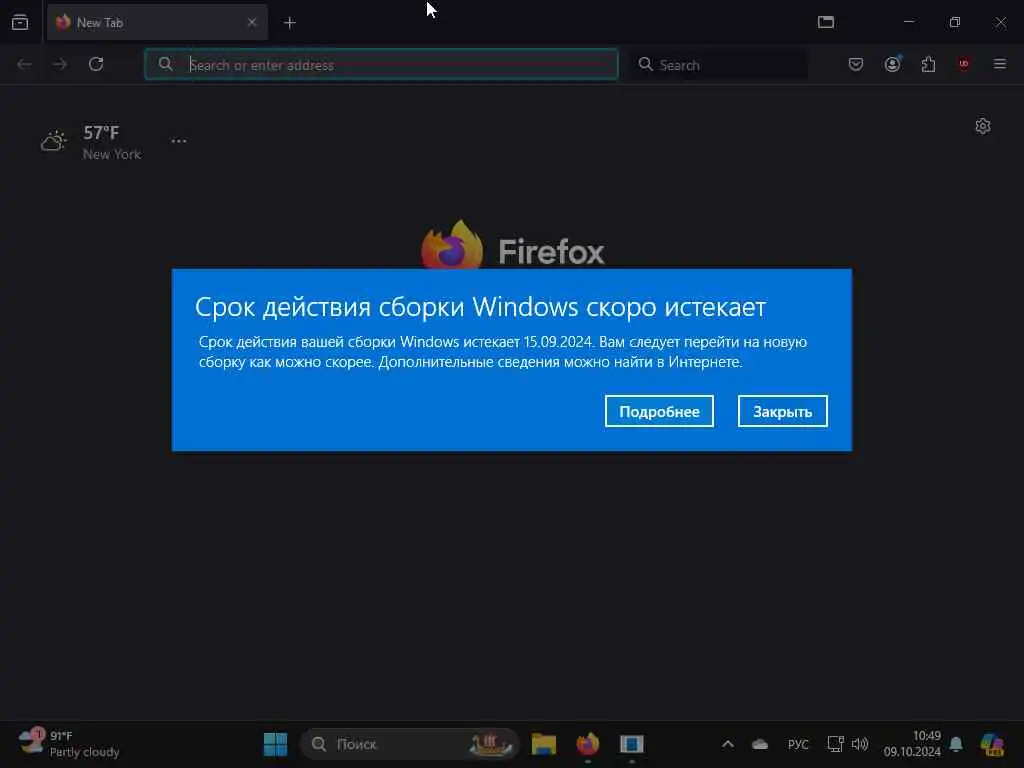Viewport: 1024px width, 768px height.
Task: Go forward one page
Action: (x=59, y=64)
